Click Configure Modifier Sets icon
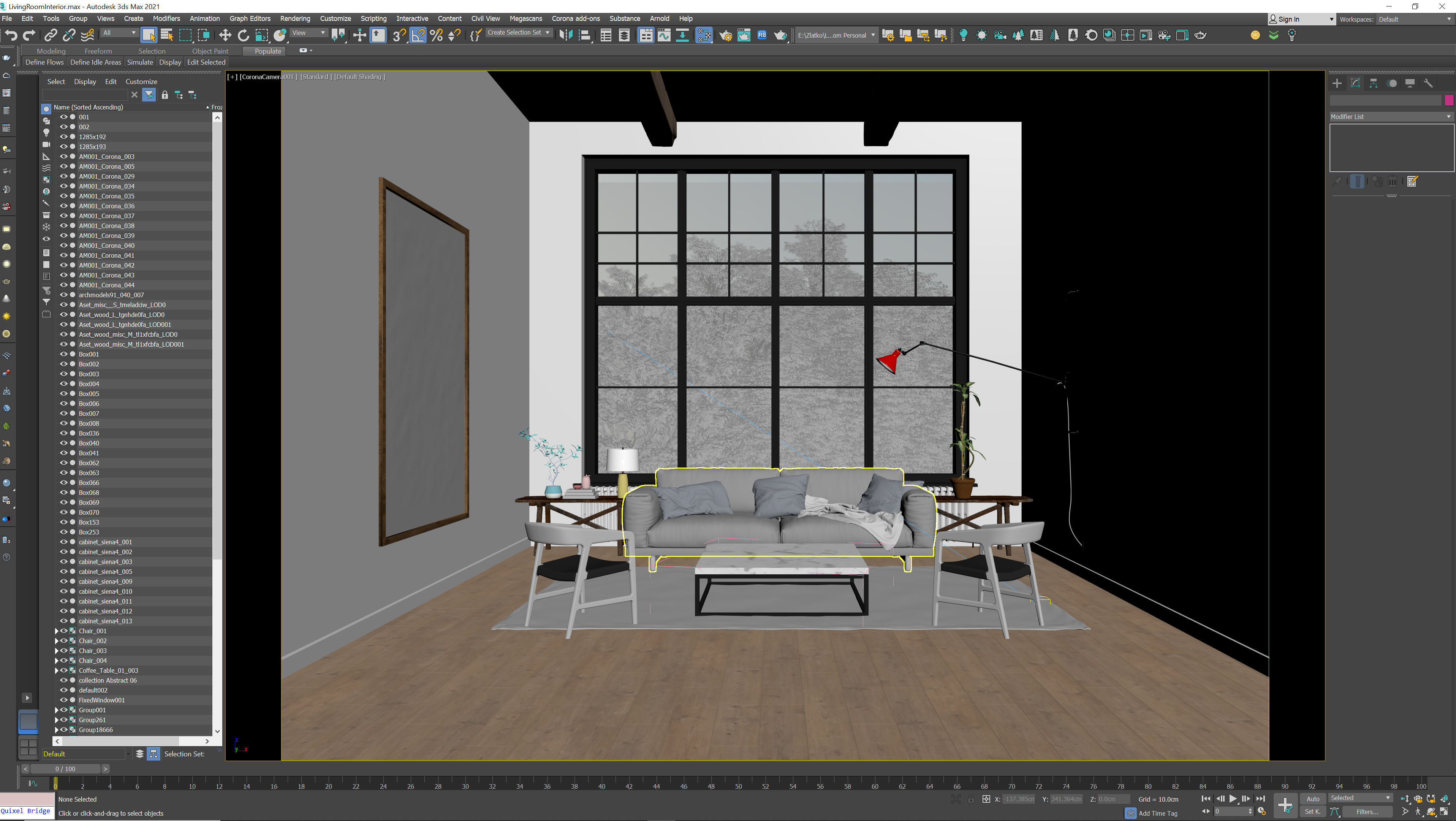 [1412, 182]
